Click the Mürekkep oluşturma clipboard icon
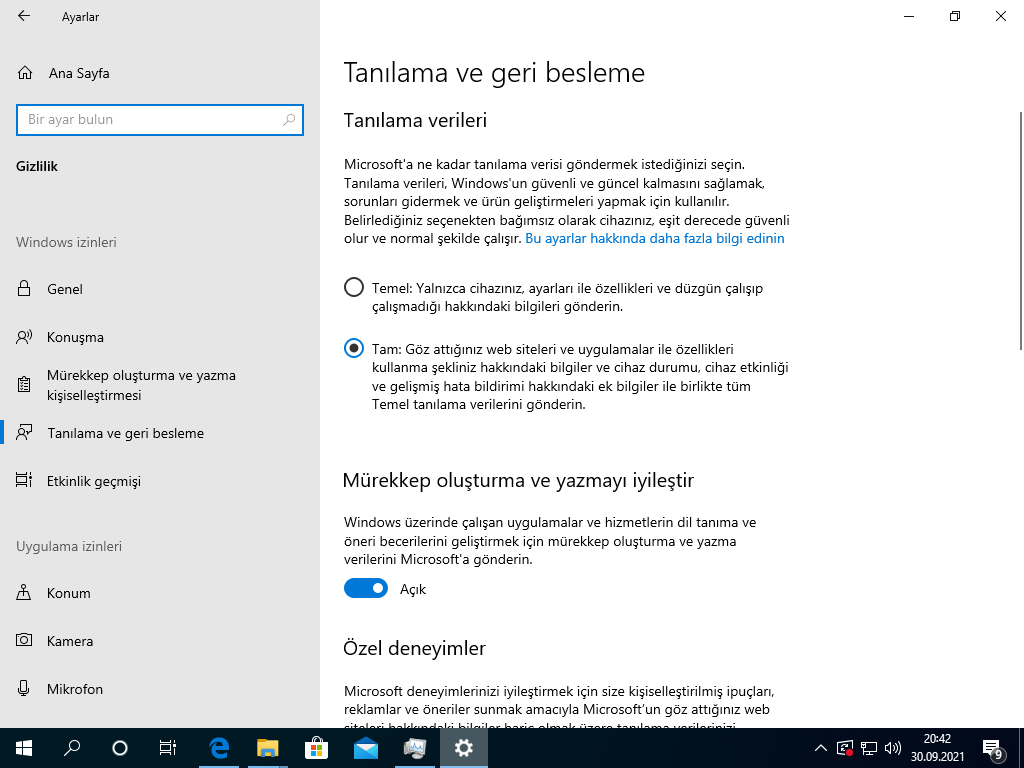This screenshot has width=1024, height=768. [24, 385]
